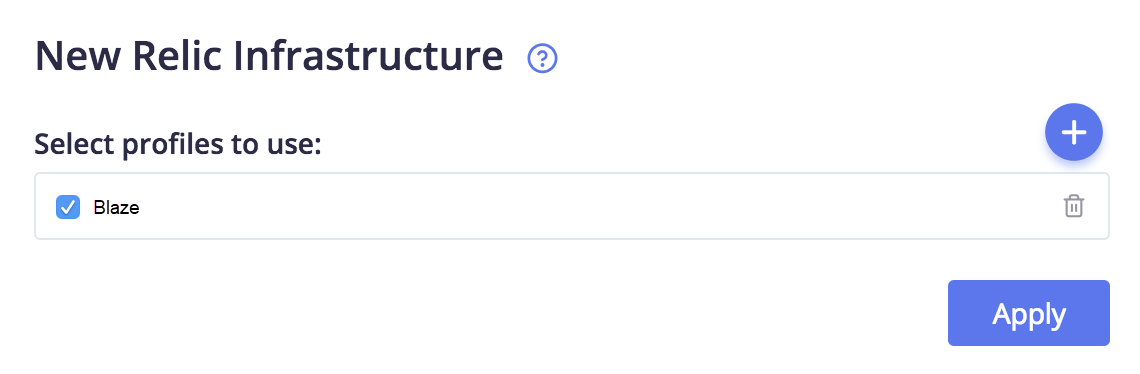This screenshot has height=374, width=1140.
Task: Show help for New Relic Infrastructure
Action: pyautogui.click(x=542, y=59)
